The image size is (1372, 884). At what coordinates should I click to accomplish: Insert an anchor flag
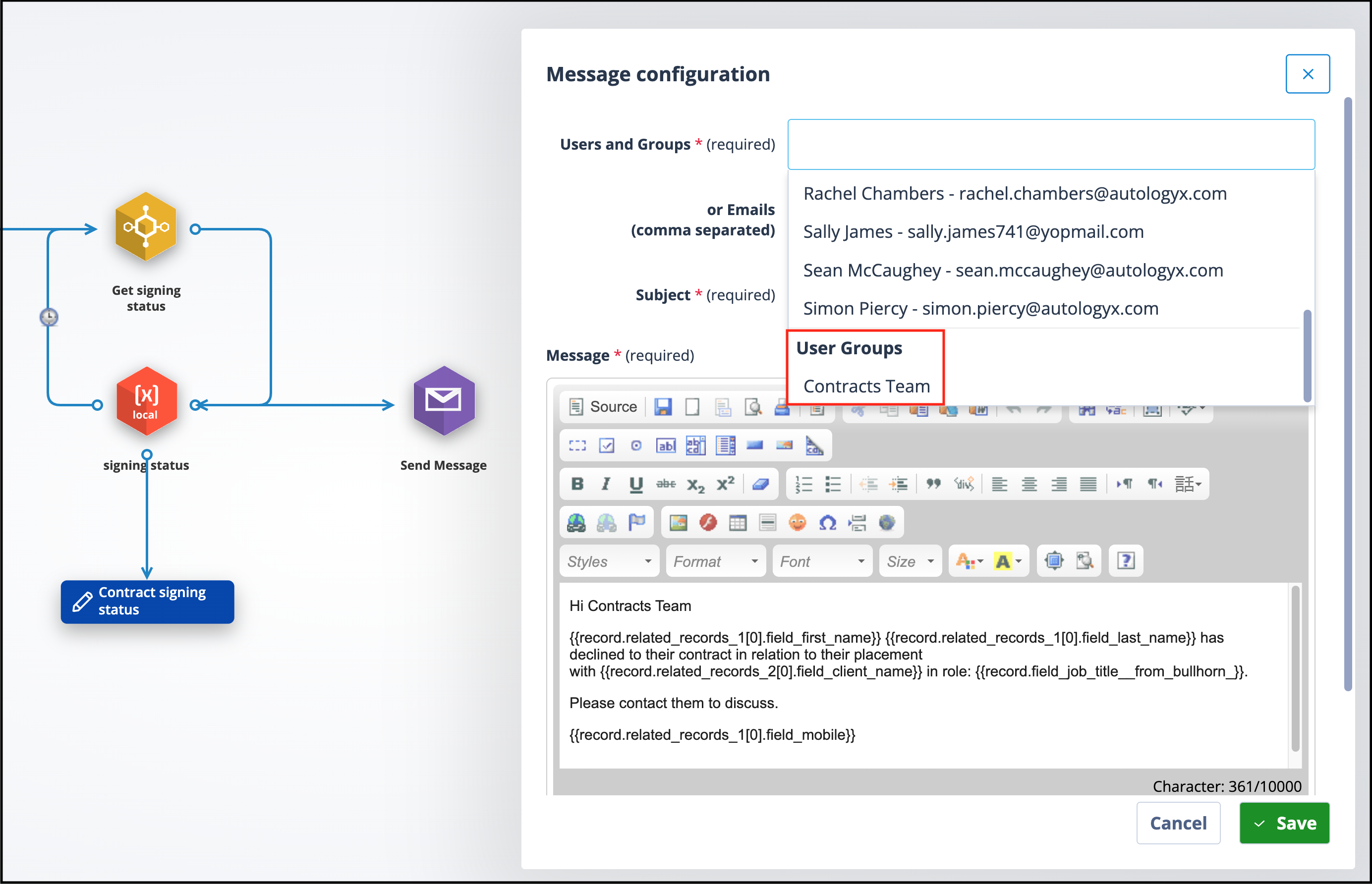coord(636,522)
